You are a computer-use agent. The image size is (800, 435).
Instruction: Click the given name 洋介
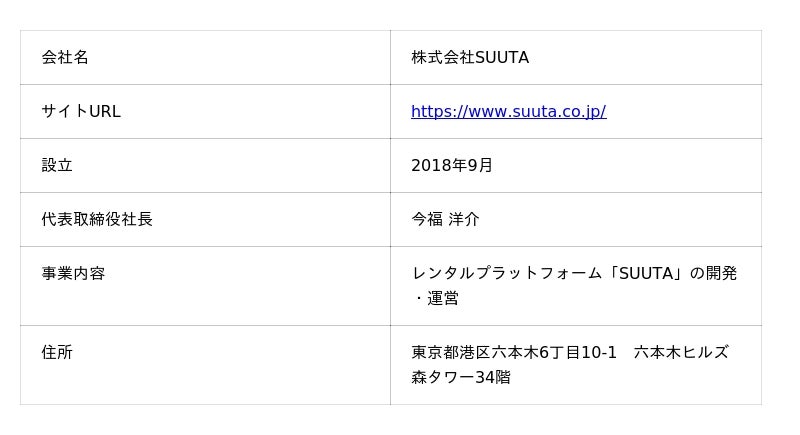coord(464,220)
